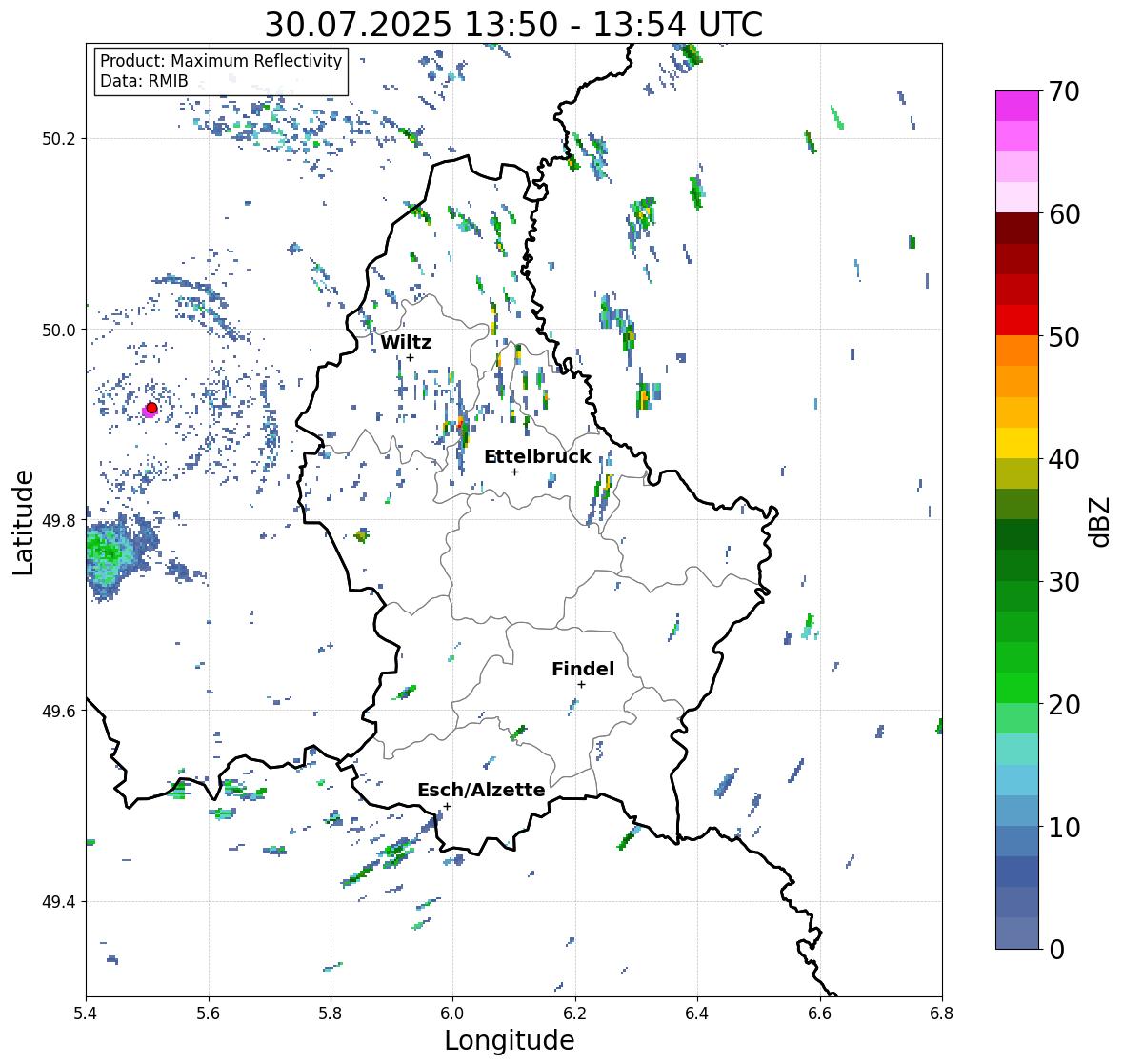This screenshot has height=1064, width=1123.
Task: Pick the orange colorbar swatch below 50
Action: (x=1017, y=351)
